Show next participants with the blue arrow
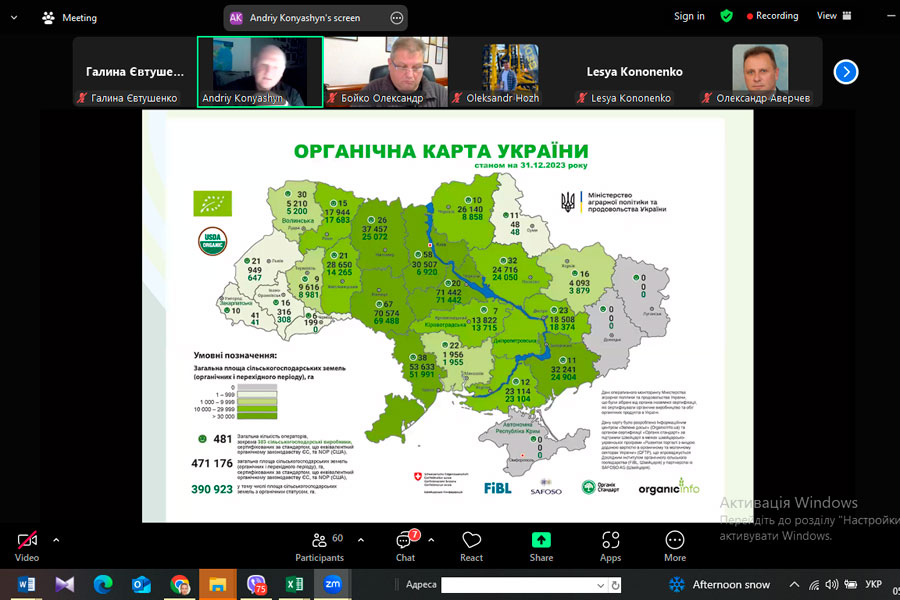This screenshot has width=900, height=600. 845,72
